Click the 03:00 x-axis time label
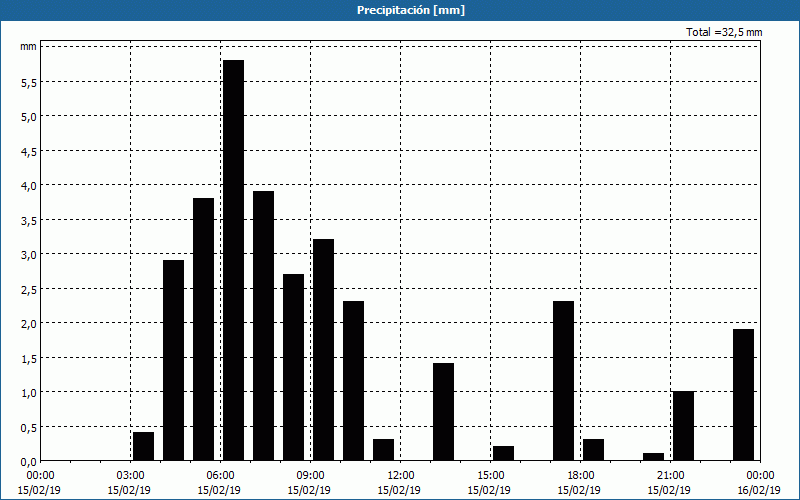The height and width of the screenshot is (500, 800). 131,476
